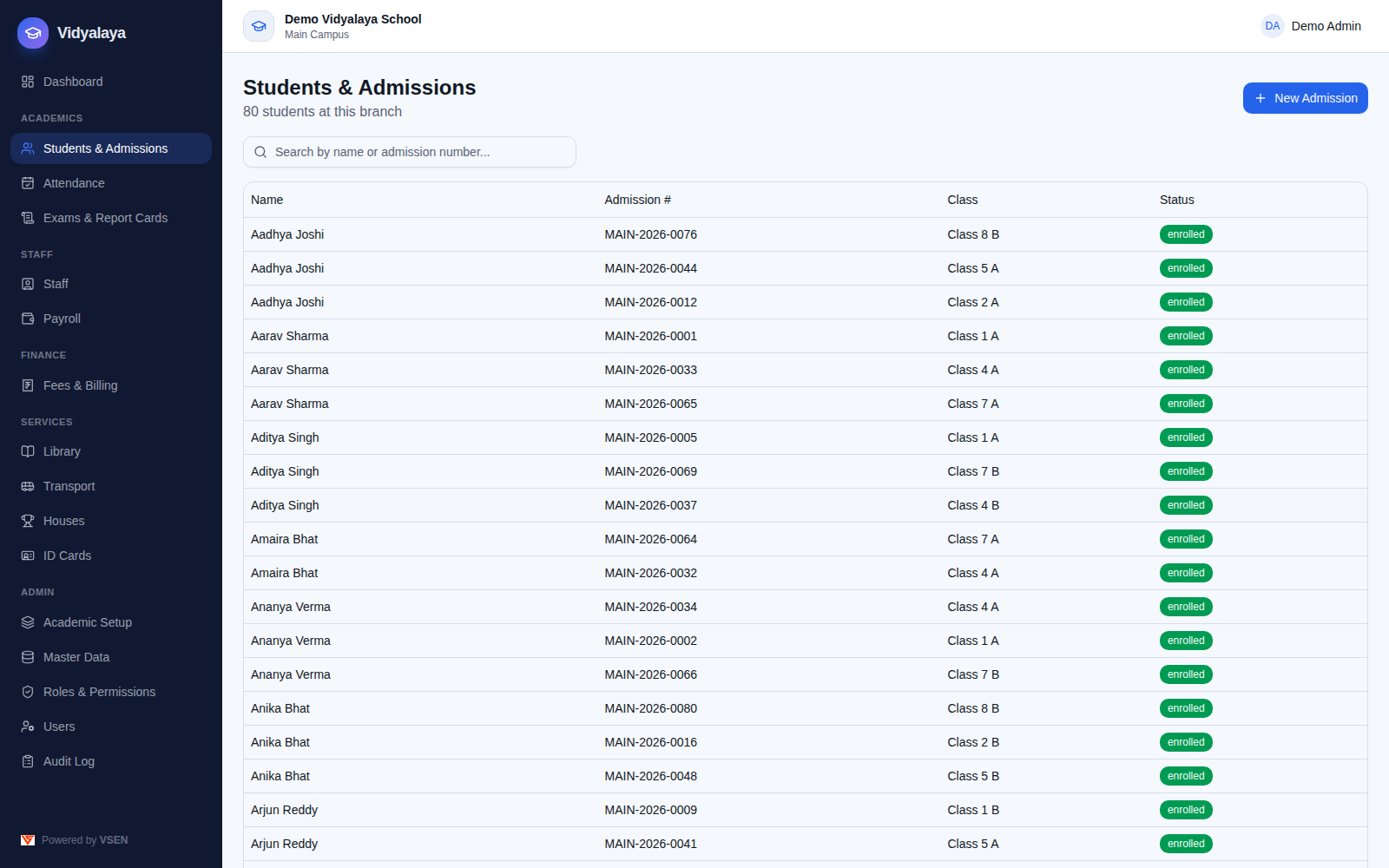Click the Academic Setup layers icon
This screenshot has height=868, width=1389.
click(x=28, y=622)
